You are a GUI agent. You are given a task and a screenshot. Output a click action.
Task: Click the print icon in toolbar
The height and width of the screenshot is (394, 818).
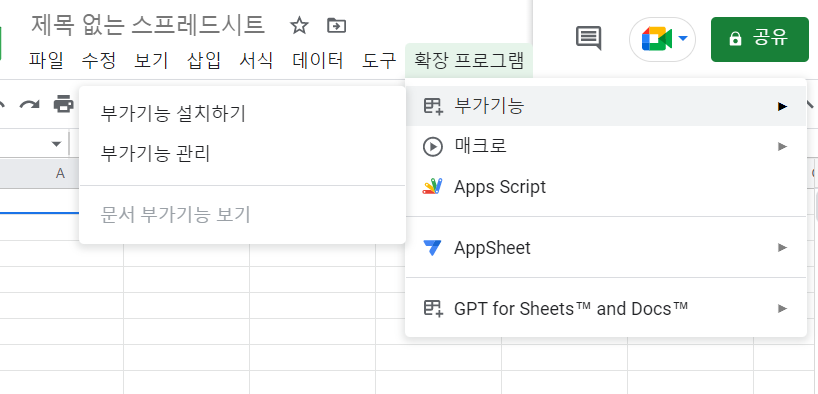pyautogui.click(x=64, y=104)
